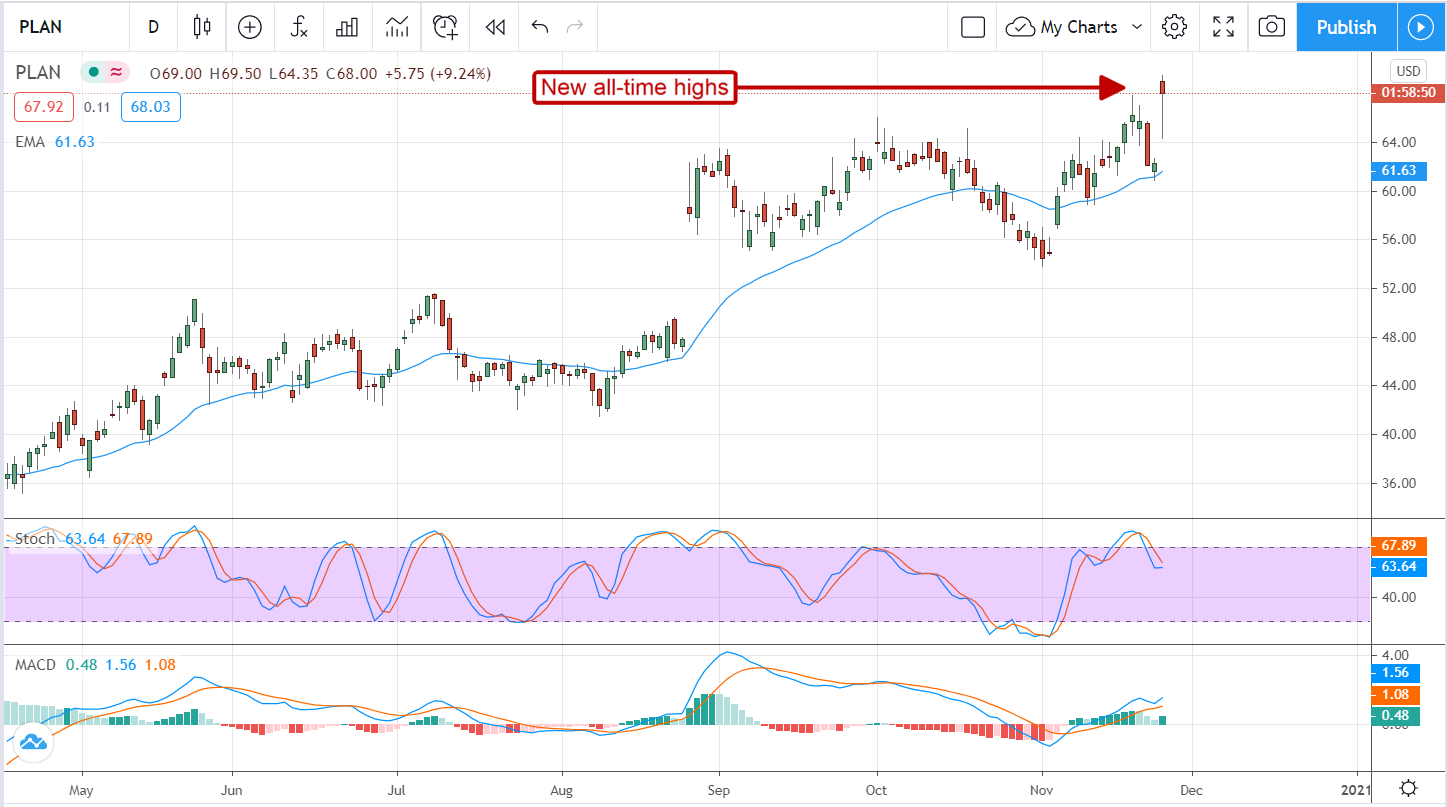Image resolution: width=1447 pixels, height=807 pixels.
Task: Open the candlestick chart style selector
Action: tap(203, 27)
